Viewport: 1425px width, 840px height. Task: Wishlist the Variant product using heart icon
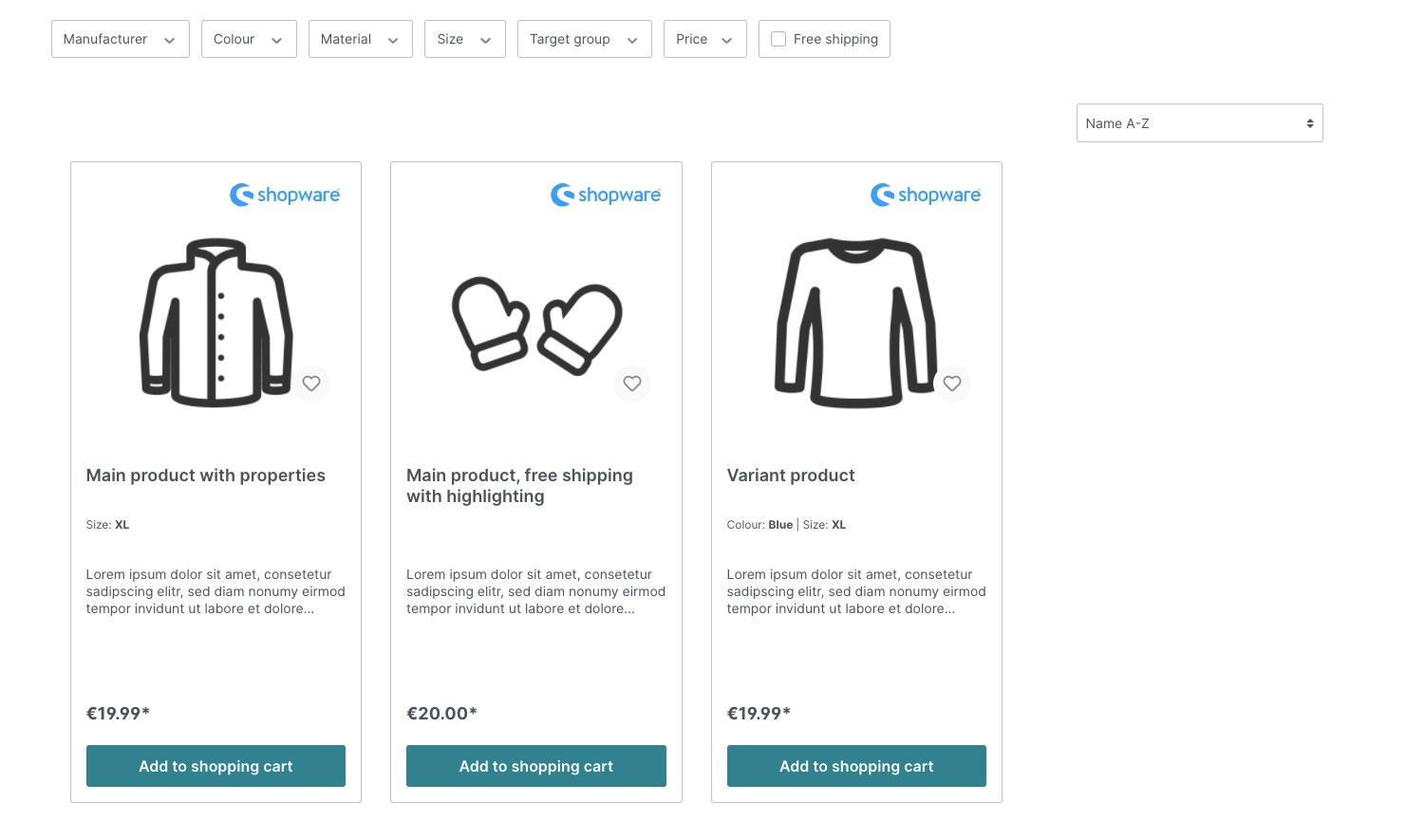pyautogui.click(x=952, y=383)
